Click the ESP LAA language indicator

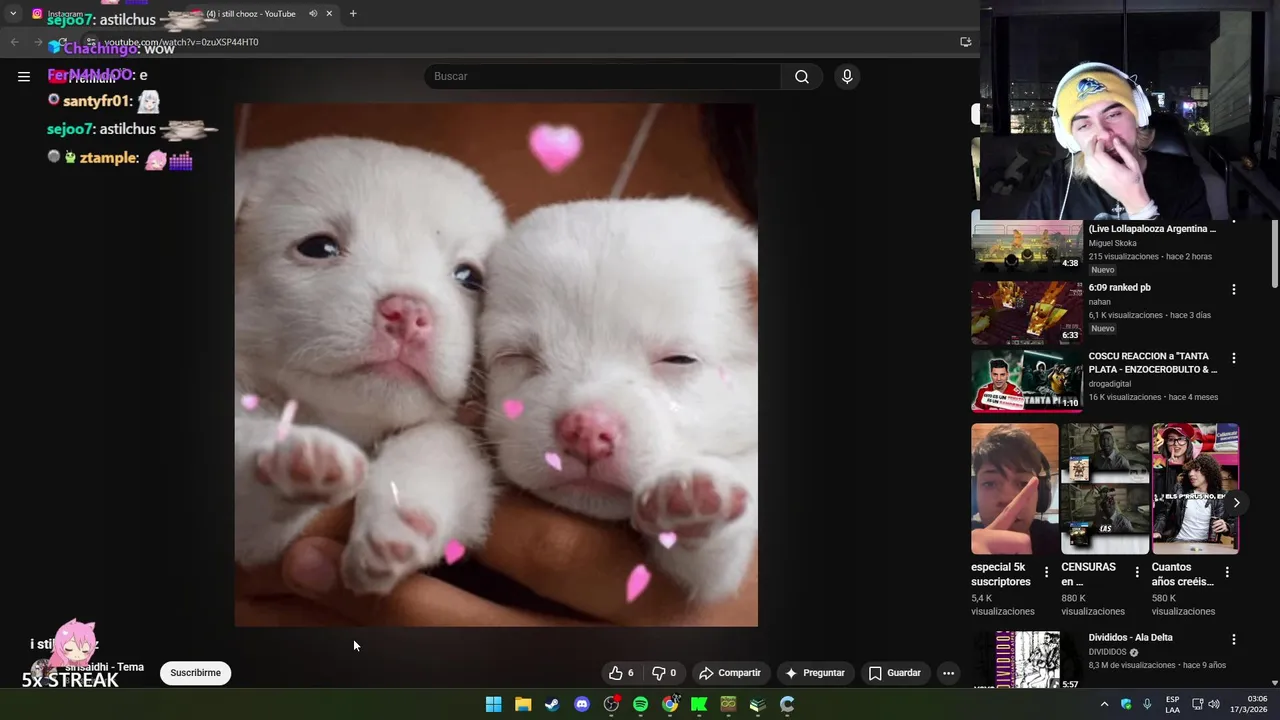point(1172,704)
